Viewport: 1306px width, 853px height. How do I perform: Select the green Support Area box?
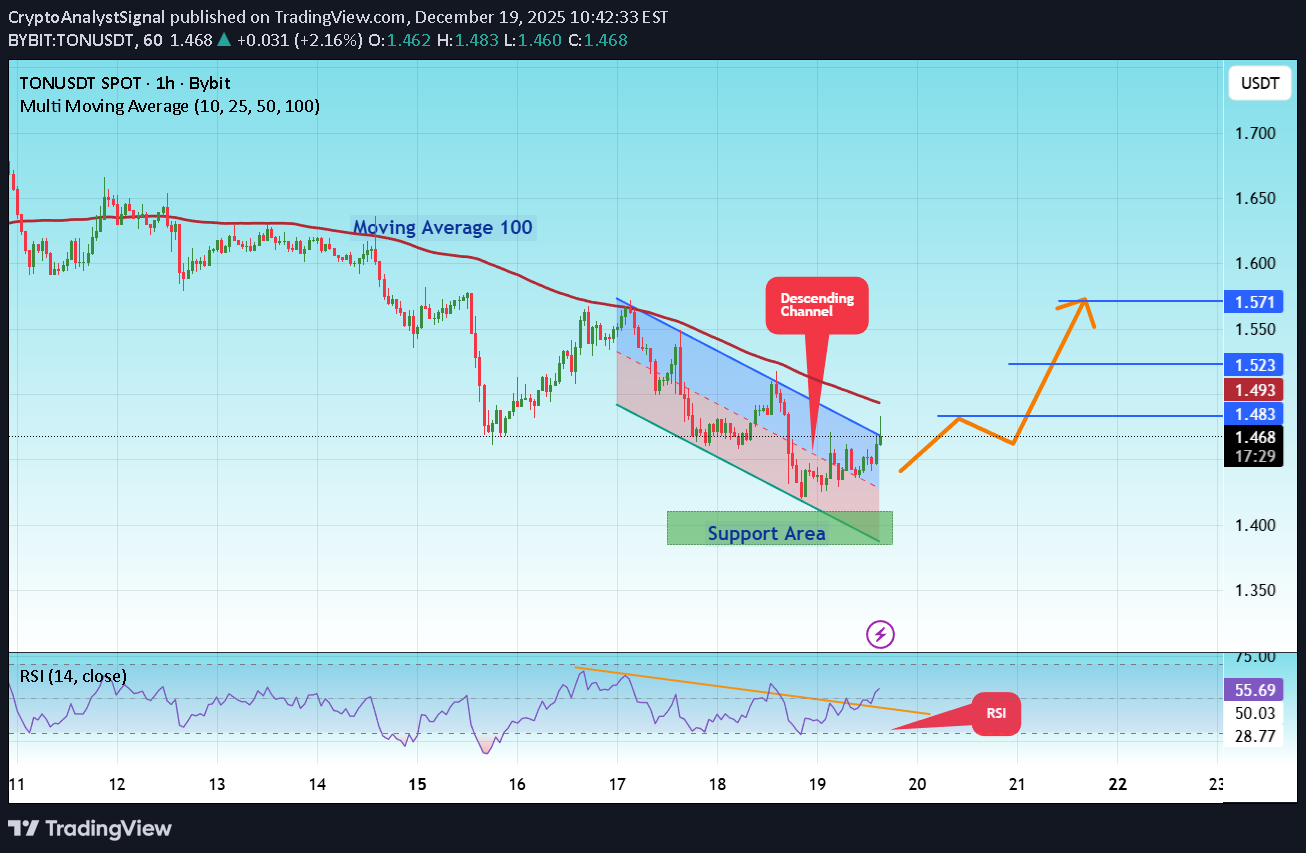(779, 528)
